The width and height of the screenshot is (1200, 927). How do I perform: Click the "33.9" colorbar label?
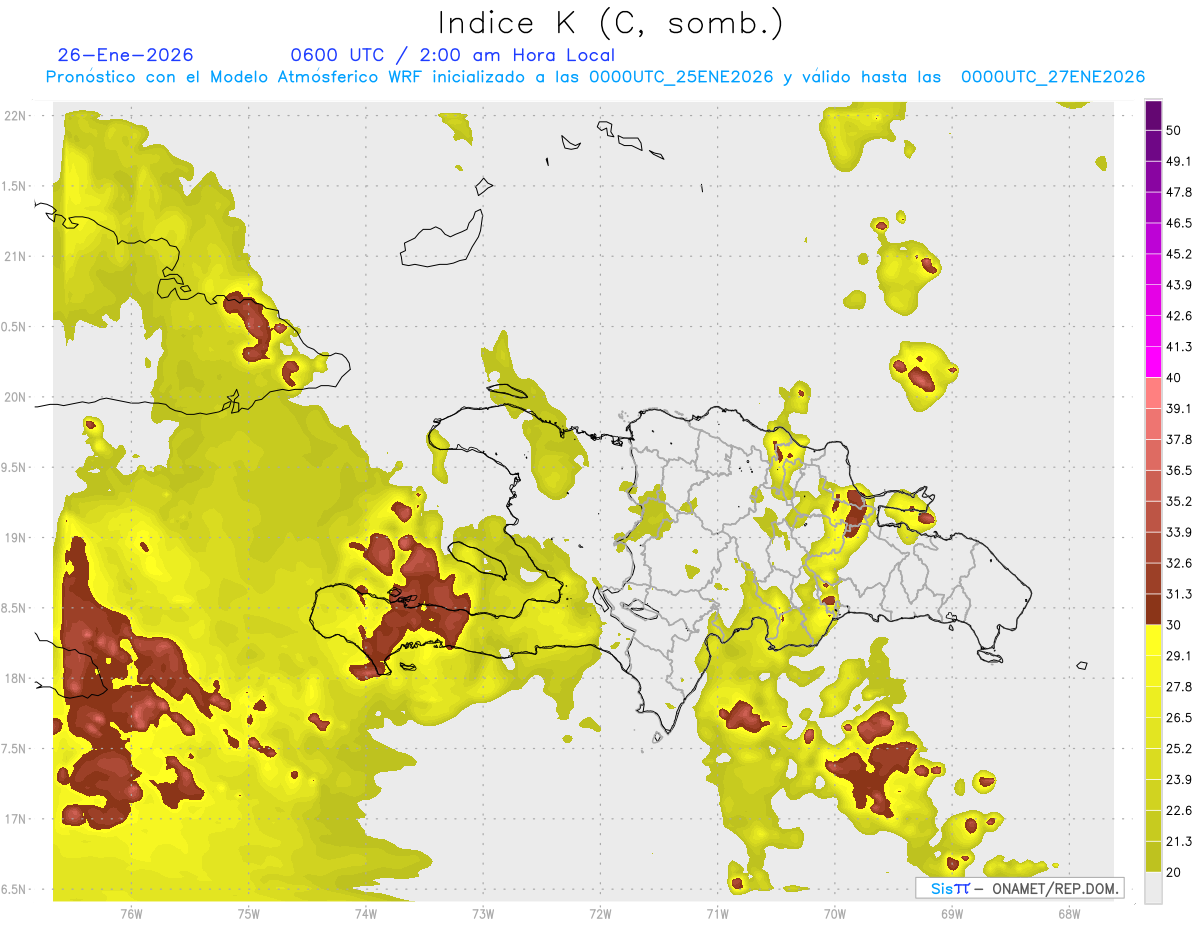(1179, 532)
